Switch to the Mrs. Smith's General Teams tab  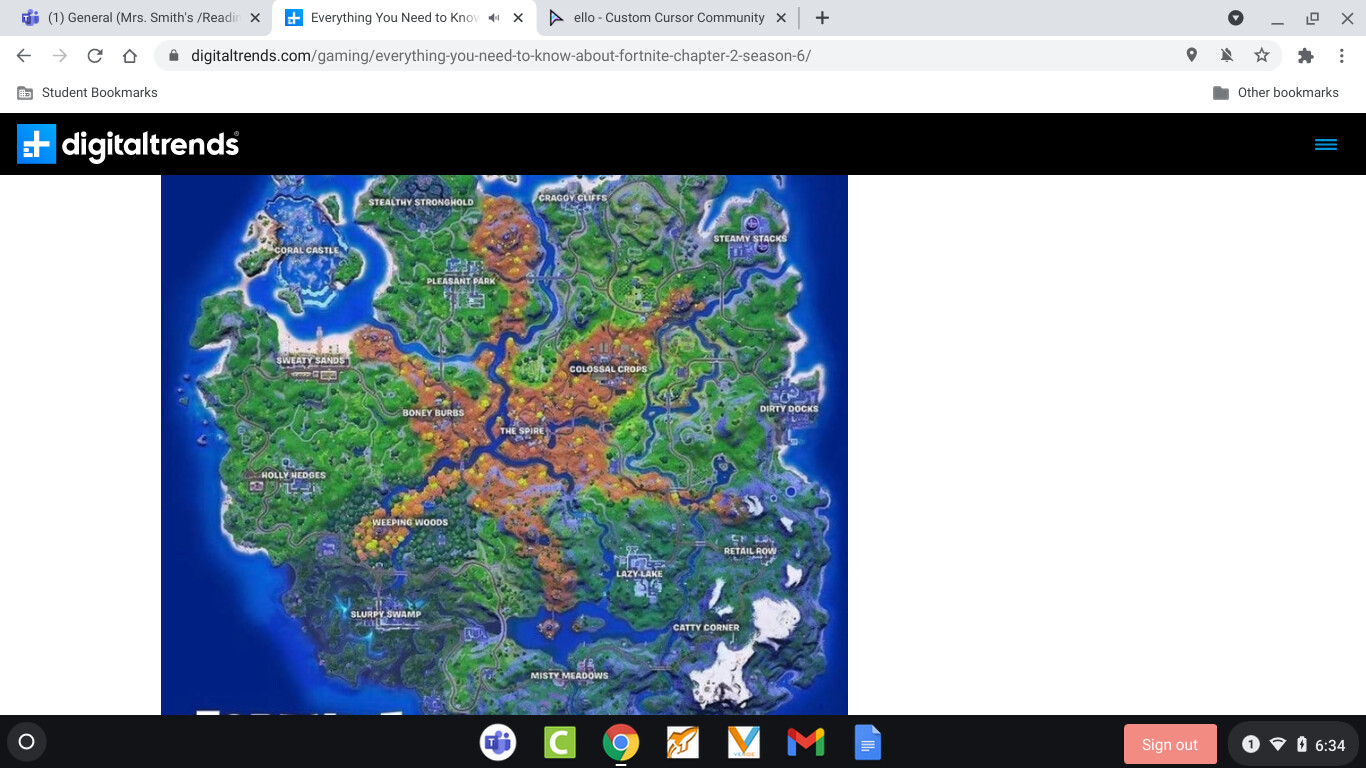(140, 18)
